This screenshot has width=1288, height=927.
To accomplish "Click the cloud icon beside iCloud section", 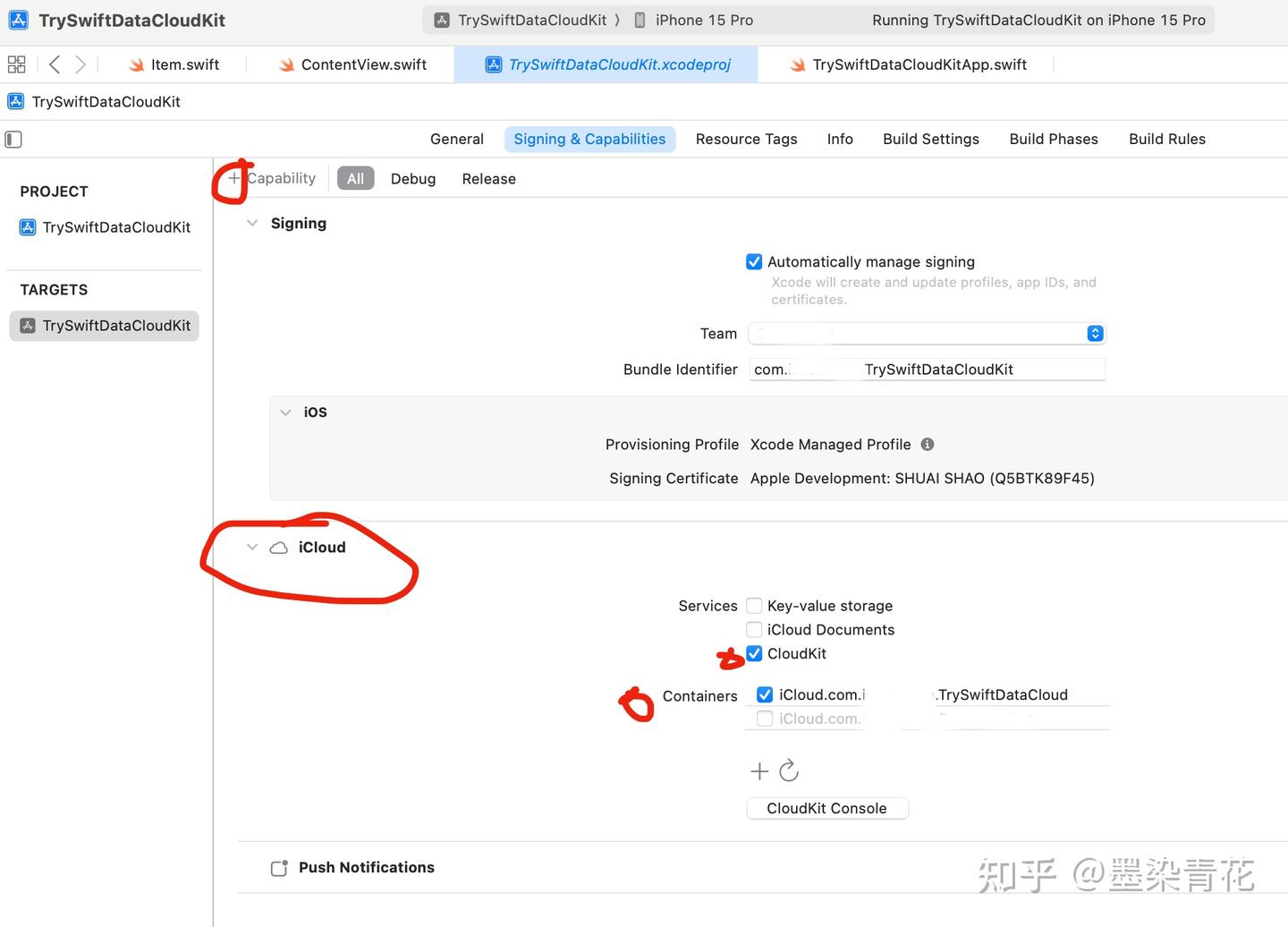I will click(x=278, y=547).
